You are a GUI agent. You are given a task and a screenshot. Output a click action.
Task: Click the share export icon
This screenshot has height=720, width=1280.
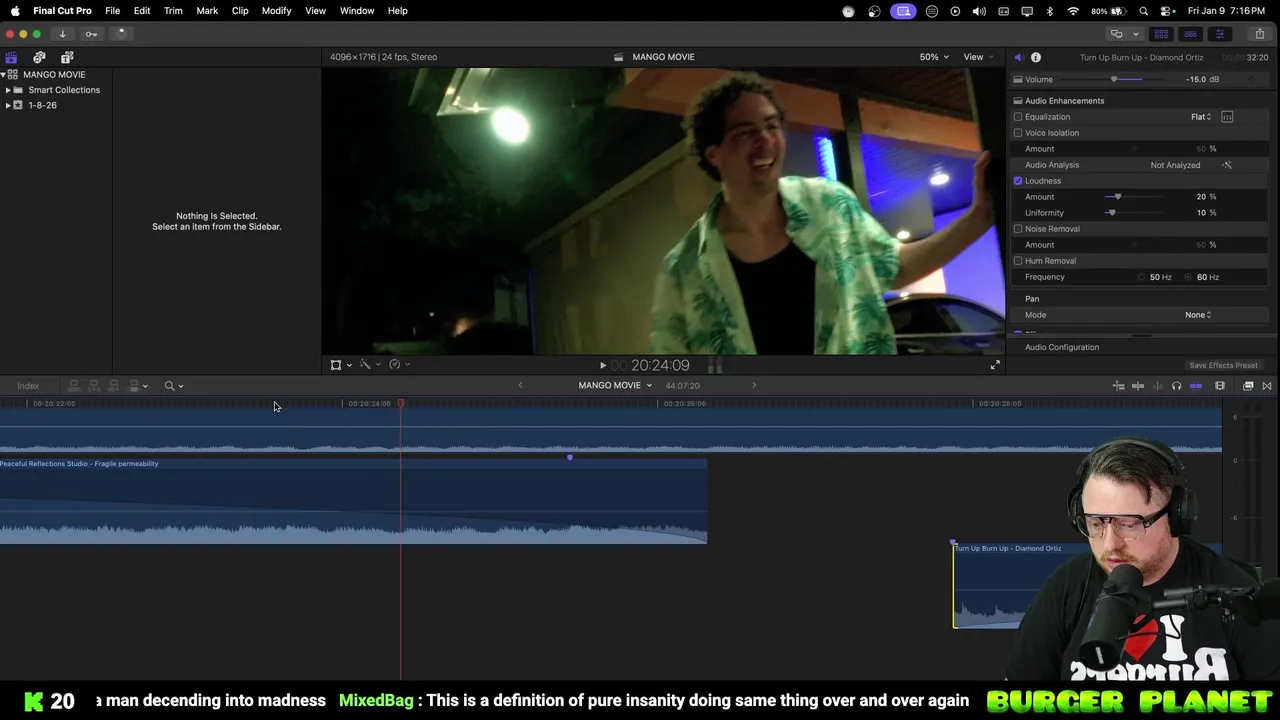click(1259, 34)
